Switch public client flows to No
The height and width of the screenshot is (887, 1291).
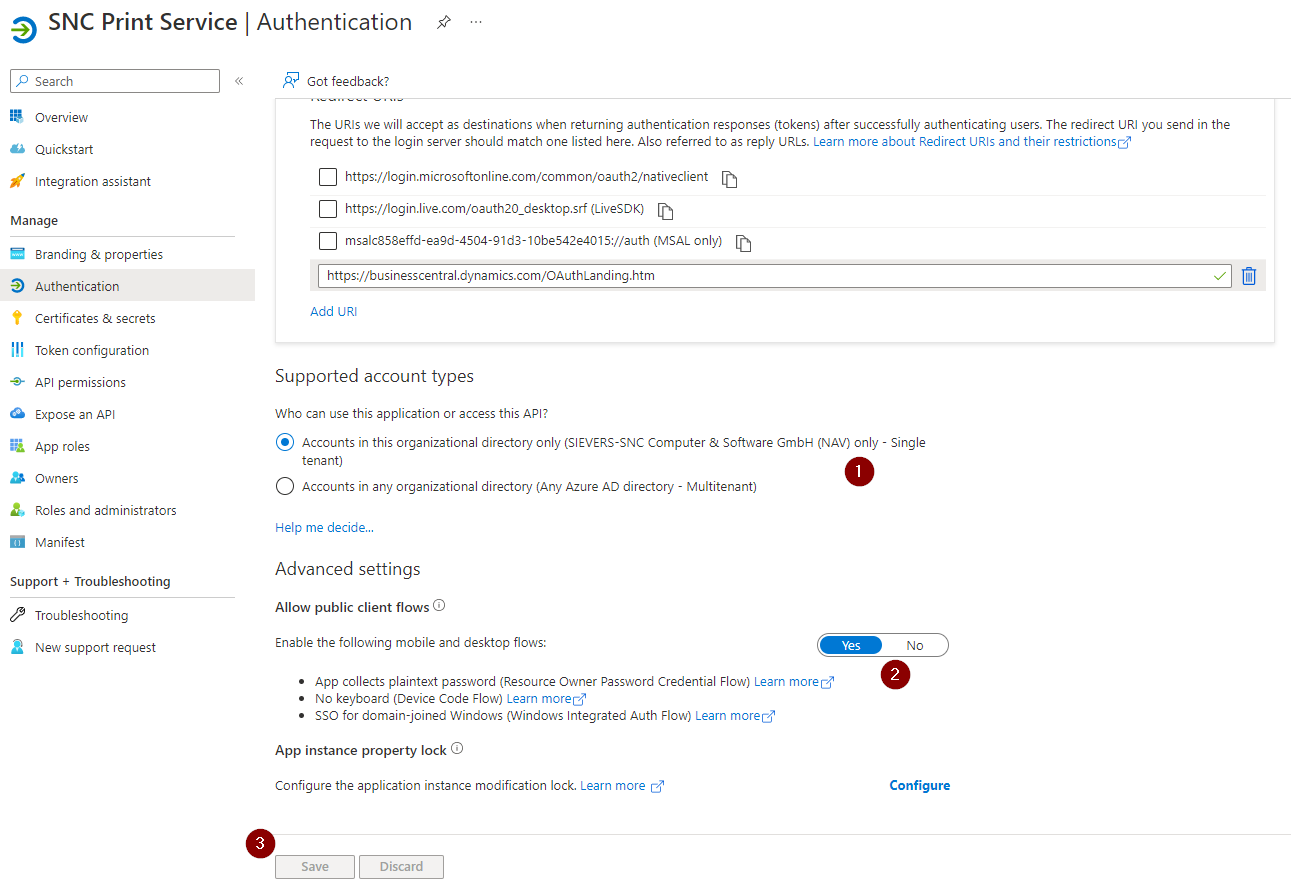pyautogui.click(x=914, y=645)
